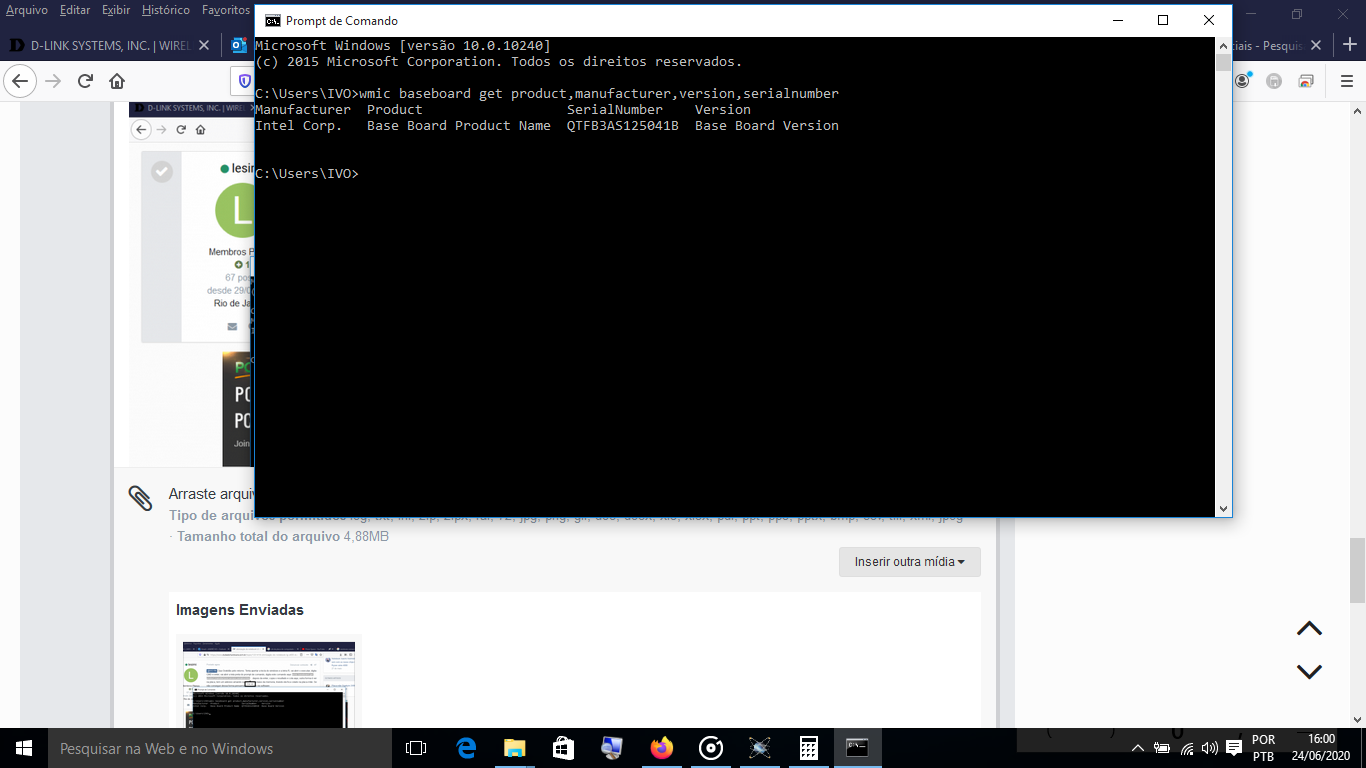
Task: Click scroll-down arrow in command prompt scrollbar
Action: [x=1223, y=508]
